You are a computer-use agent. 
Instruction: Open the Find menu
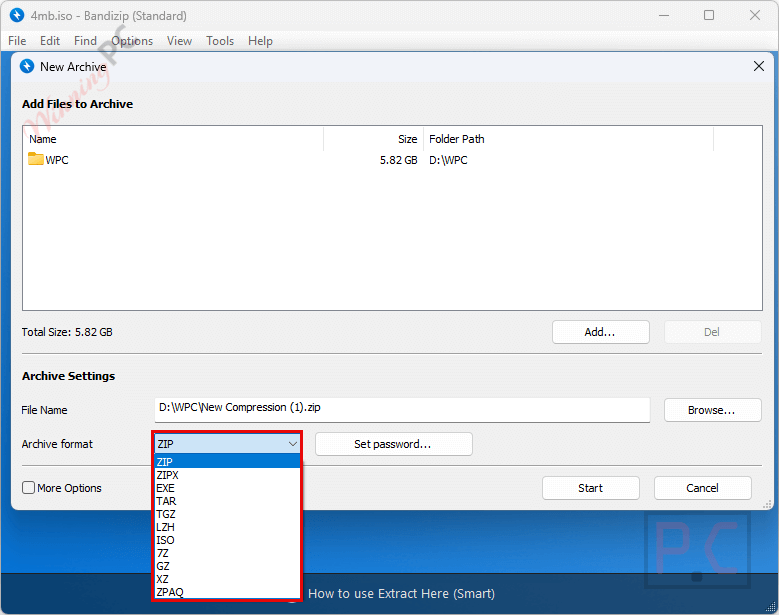pos(85,41)
